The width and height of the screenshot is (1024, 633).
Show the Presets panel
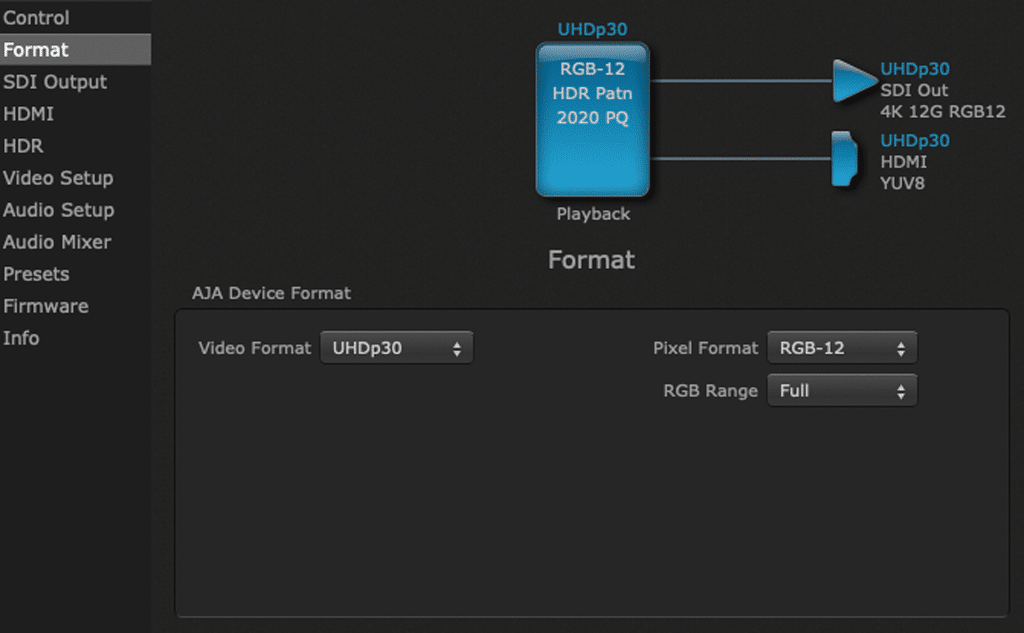point(36,274)
